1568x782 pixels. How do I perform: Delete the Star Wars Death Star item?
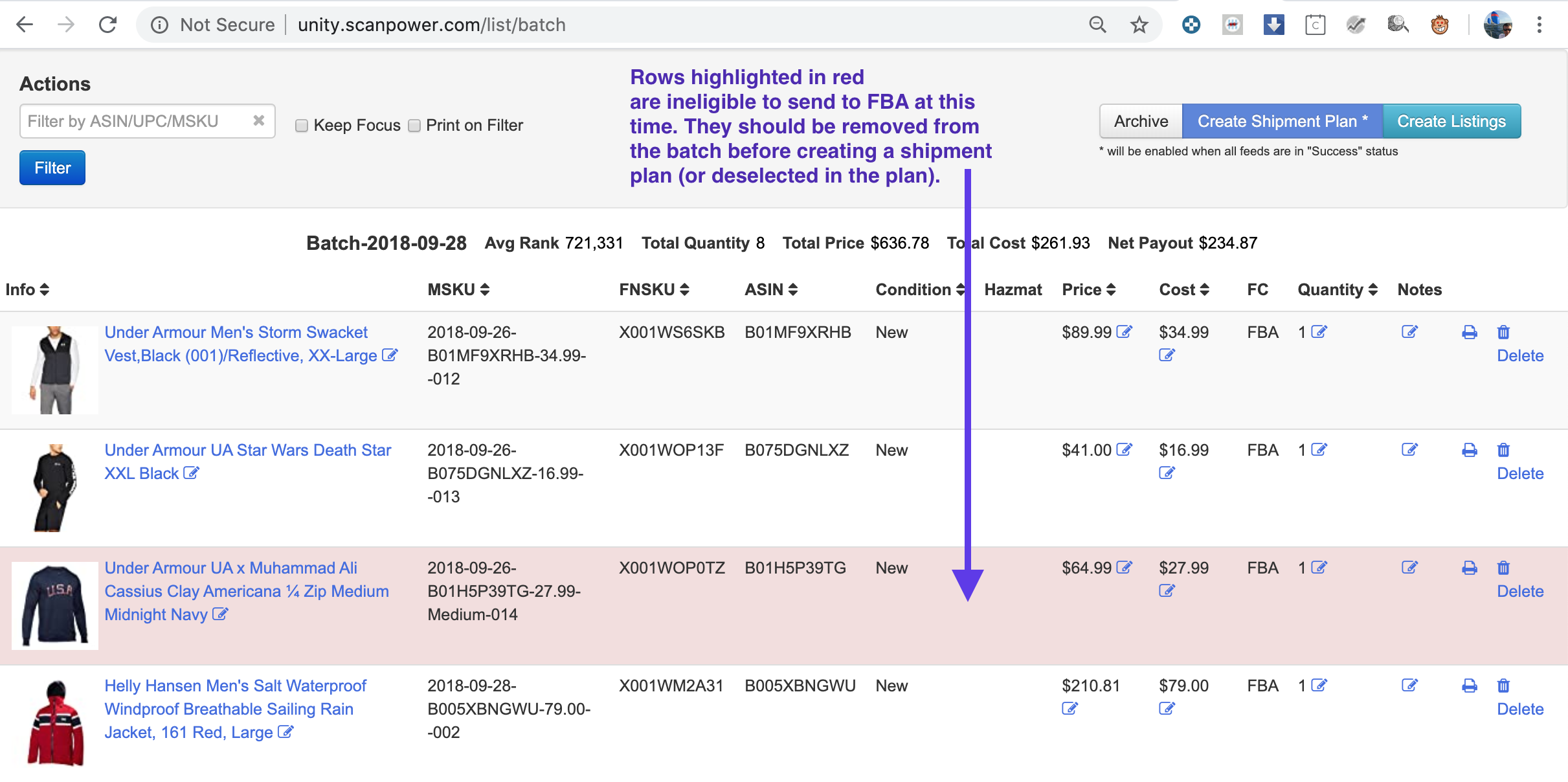pyautogui.click(x=1521, y=473)
